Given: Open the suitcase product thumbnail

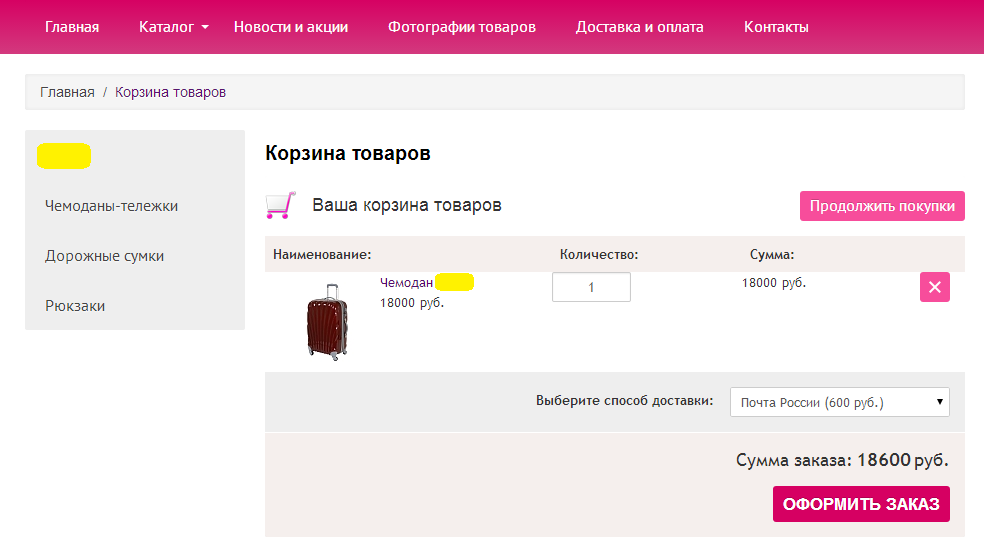Looking at the screenshot, I should [327, 322].
